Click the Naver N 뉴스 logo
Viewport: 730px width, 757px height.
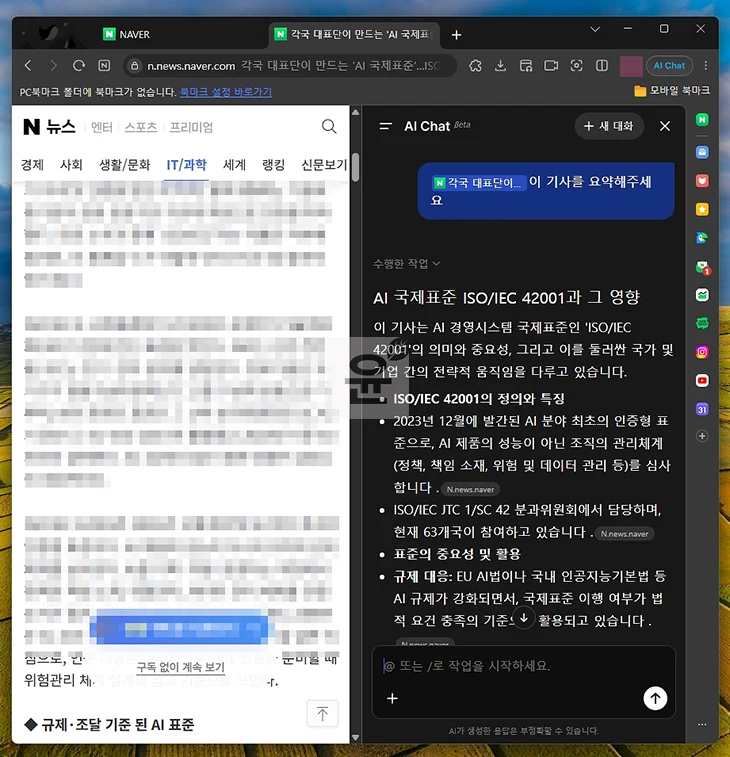pyautogui.click(x=50, y=126)
